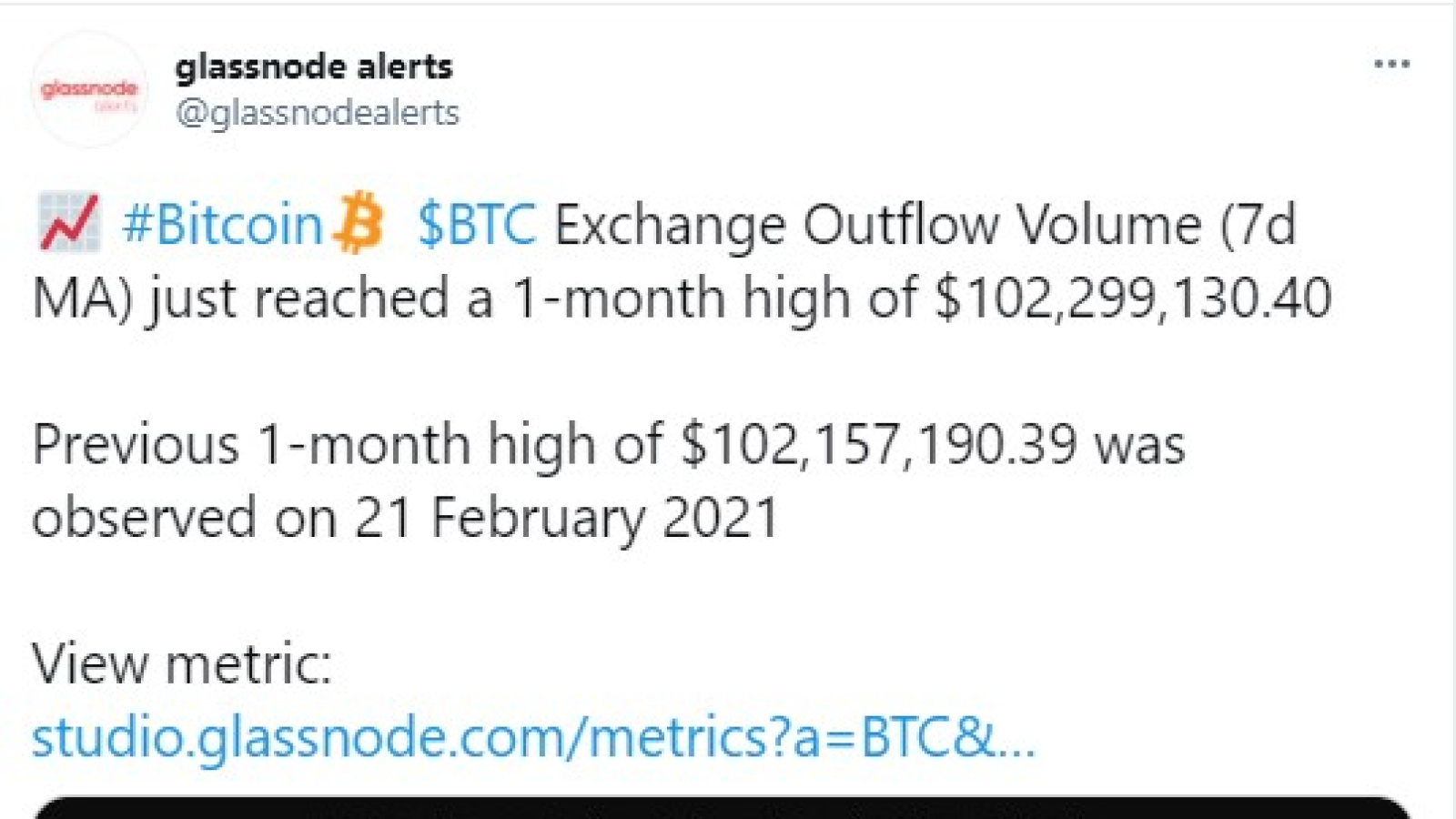
Task: Open the #Bitcoin hashtag
Action: pyautogui.click(x=222, y=224)
